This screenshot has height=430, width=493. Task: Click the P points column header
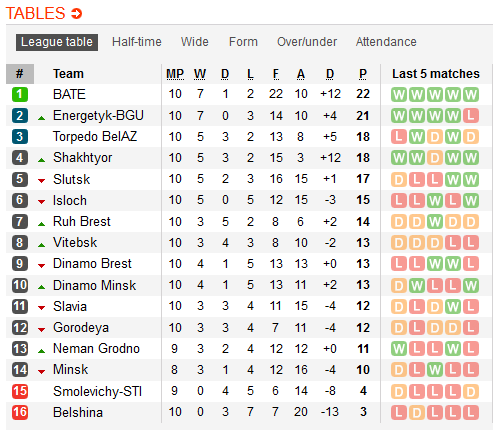363,74
